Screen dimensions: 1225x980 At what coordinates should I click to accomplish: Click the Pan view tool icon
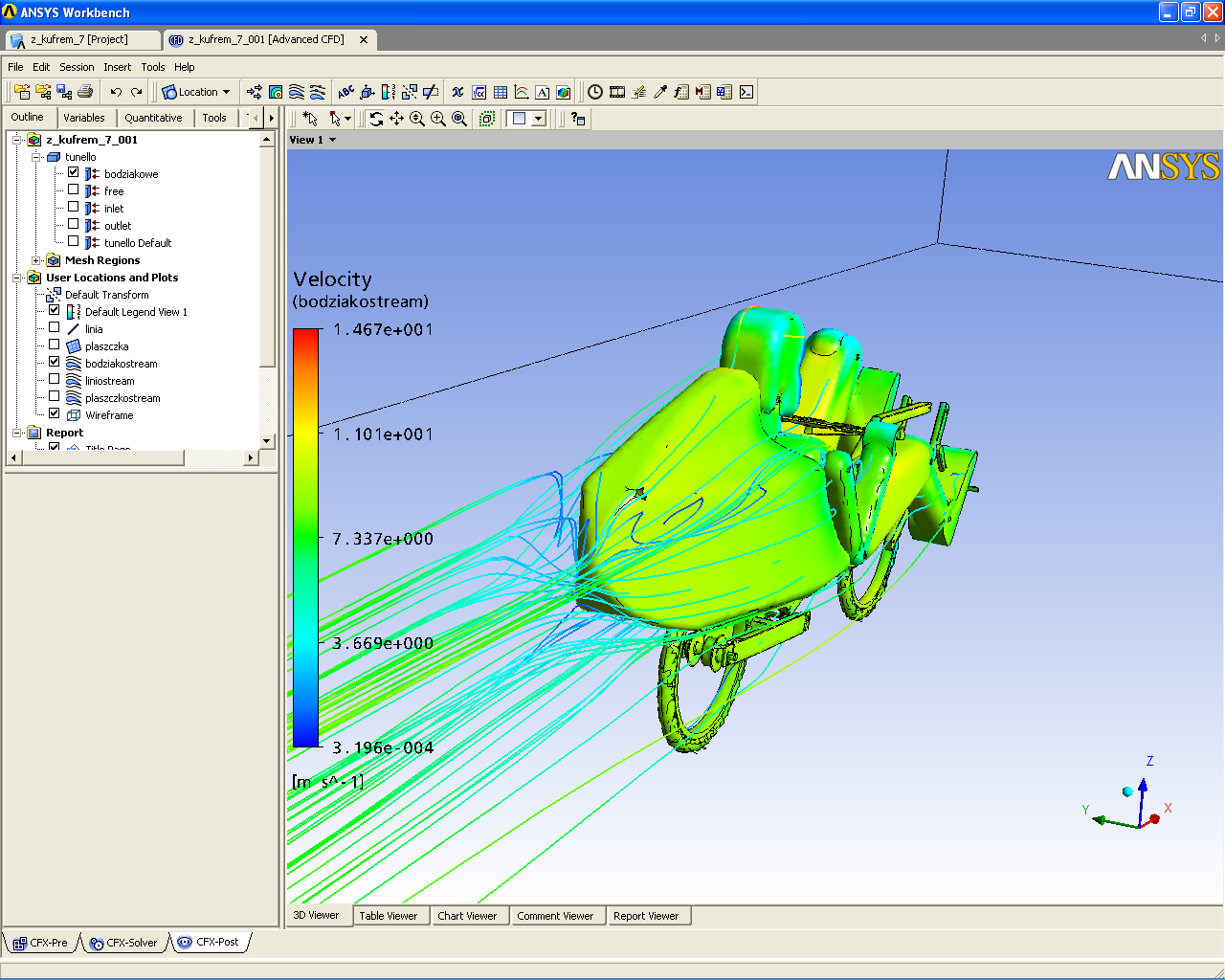point(396,119)
